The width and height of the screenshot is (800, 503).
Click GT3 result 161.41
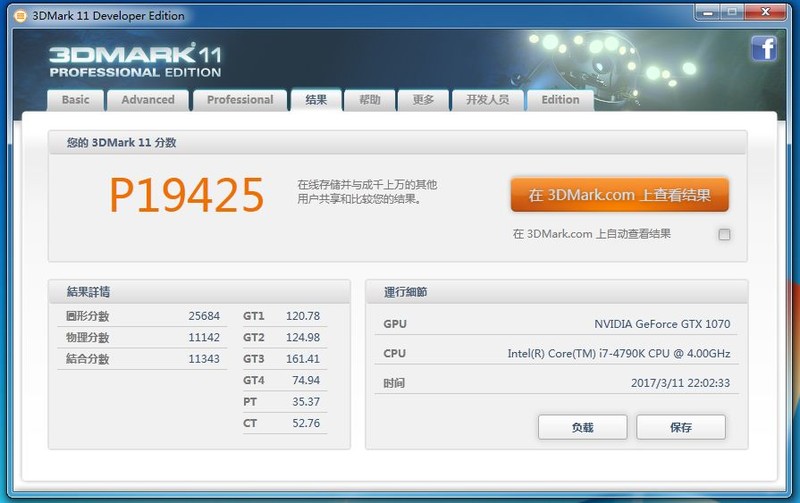pos(303,359)
